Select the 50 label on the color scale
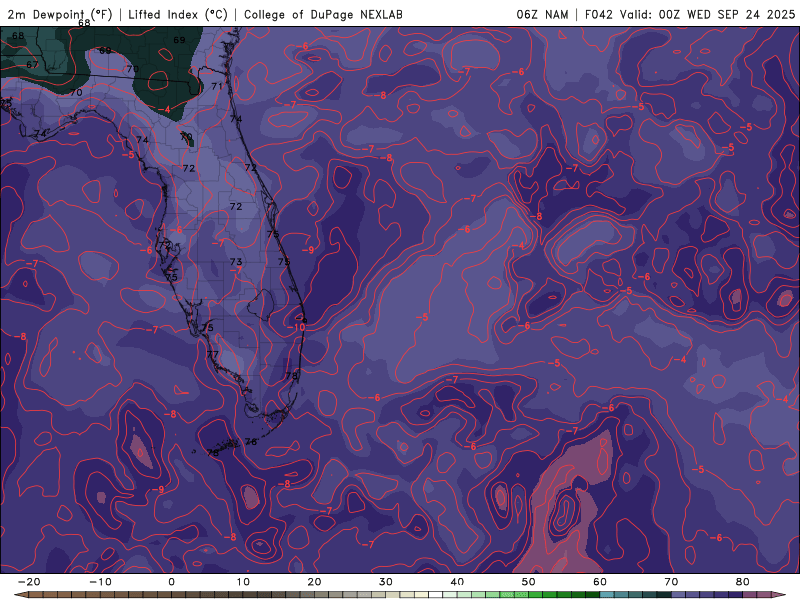This screenshot has height=600, width=800. (529, 582)
